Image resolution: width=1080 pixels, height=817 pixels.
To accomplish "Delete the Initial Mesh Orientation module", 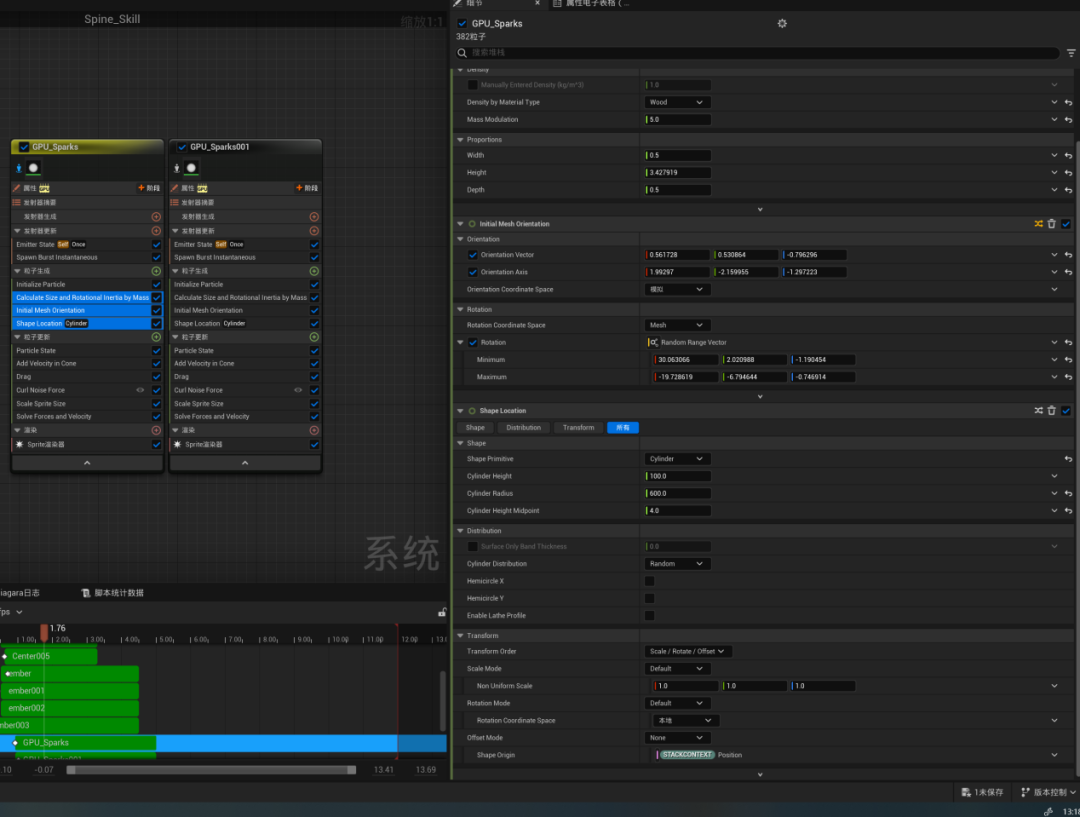I will [1051, 224].
